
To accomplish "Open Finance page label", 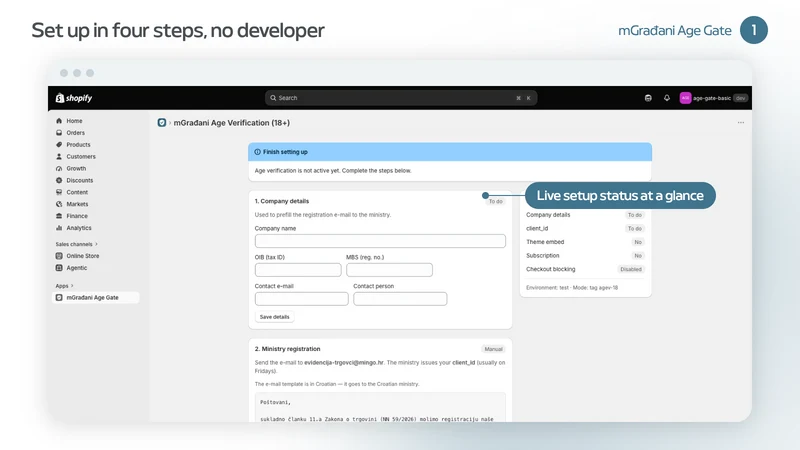I will (77, 216).
